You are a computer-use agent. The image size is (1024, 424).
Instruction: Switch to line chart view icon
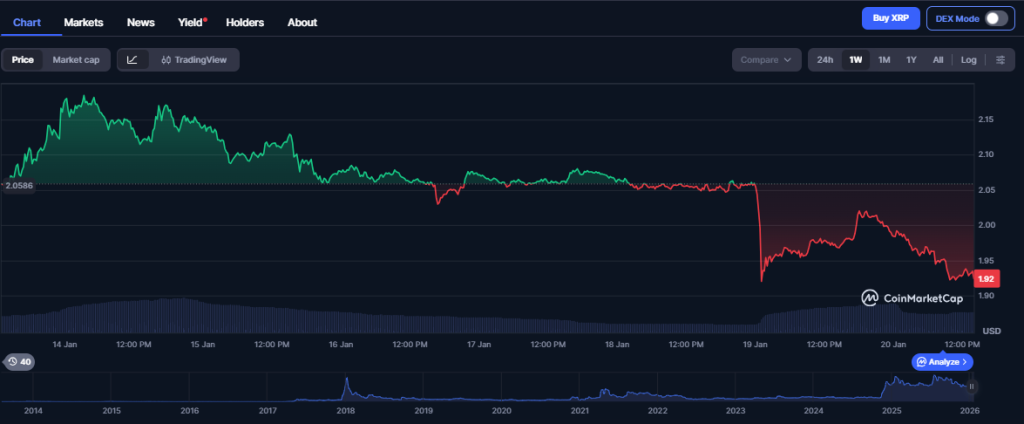[x=133, y=60]
